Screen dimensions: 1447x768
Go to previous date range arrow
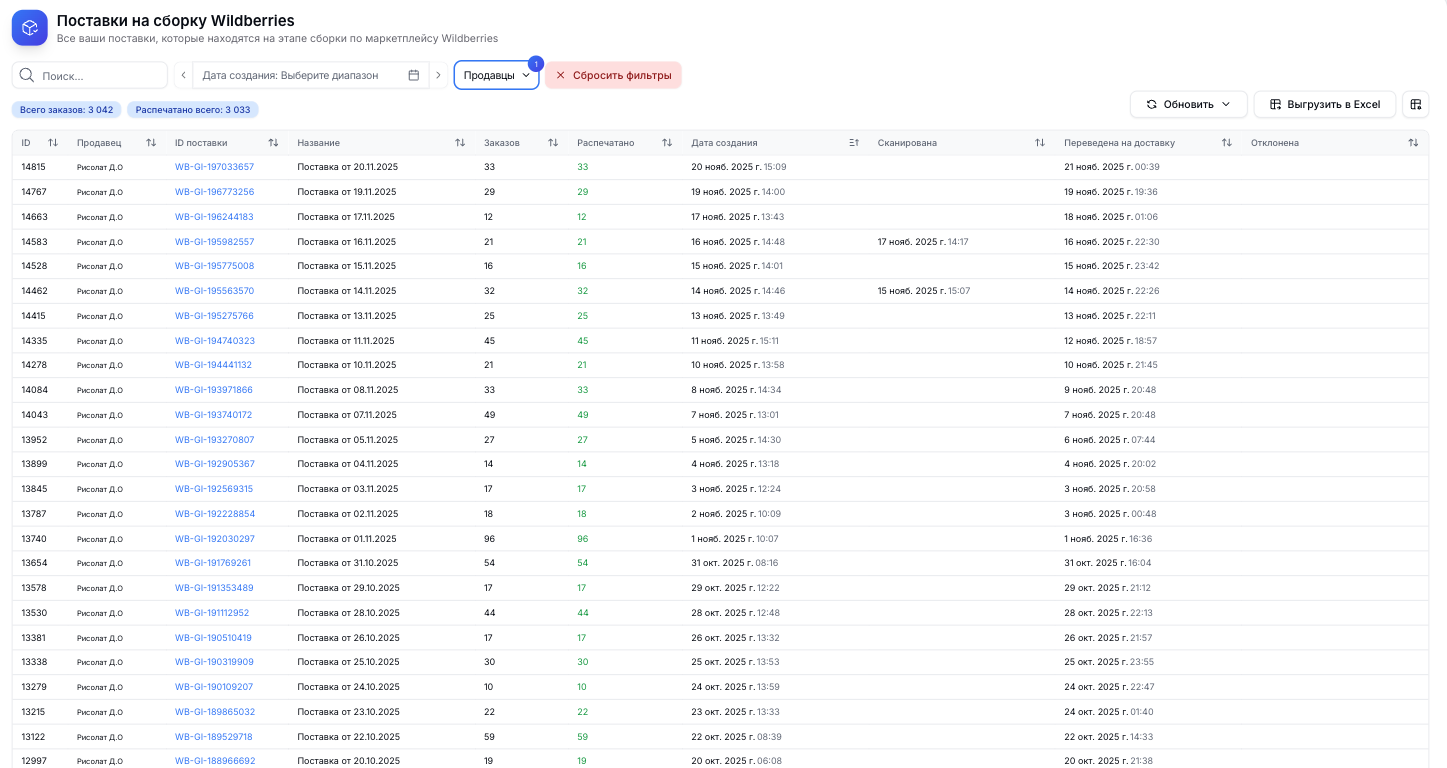point(183,75)
